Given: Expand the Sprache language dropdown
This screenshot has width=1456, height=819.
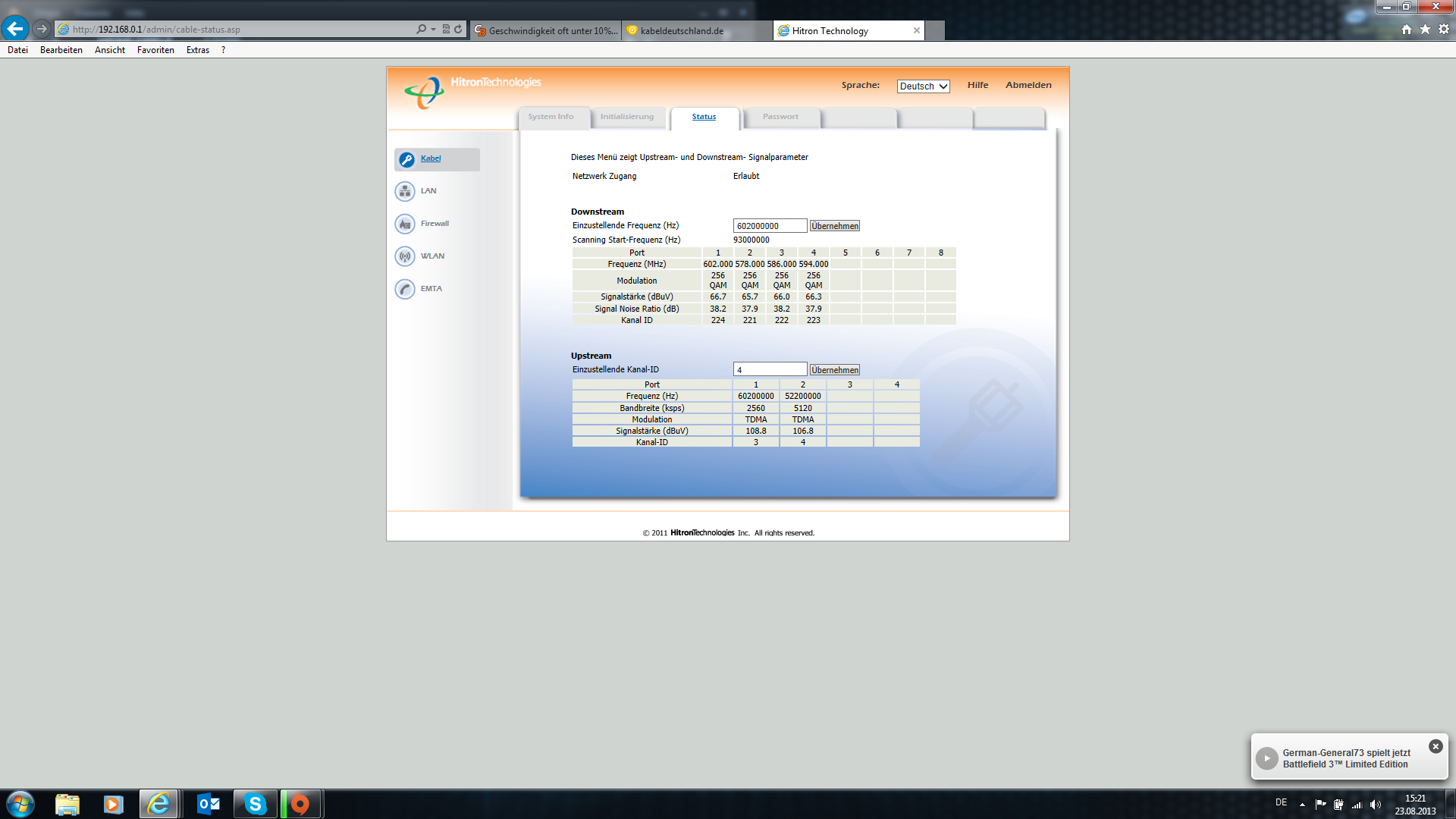Looking at the screenshot, I should tap(923, 86).
